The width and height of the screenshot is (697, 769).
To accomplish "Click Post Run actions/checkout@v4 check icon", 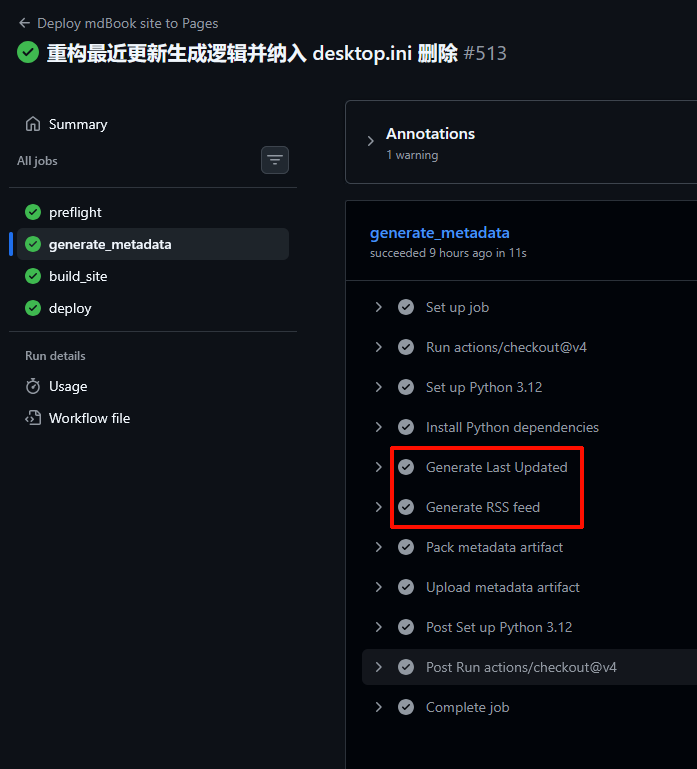I will [406, 667].
